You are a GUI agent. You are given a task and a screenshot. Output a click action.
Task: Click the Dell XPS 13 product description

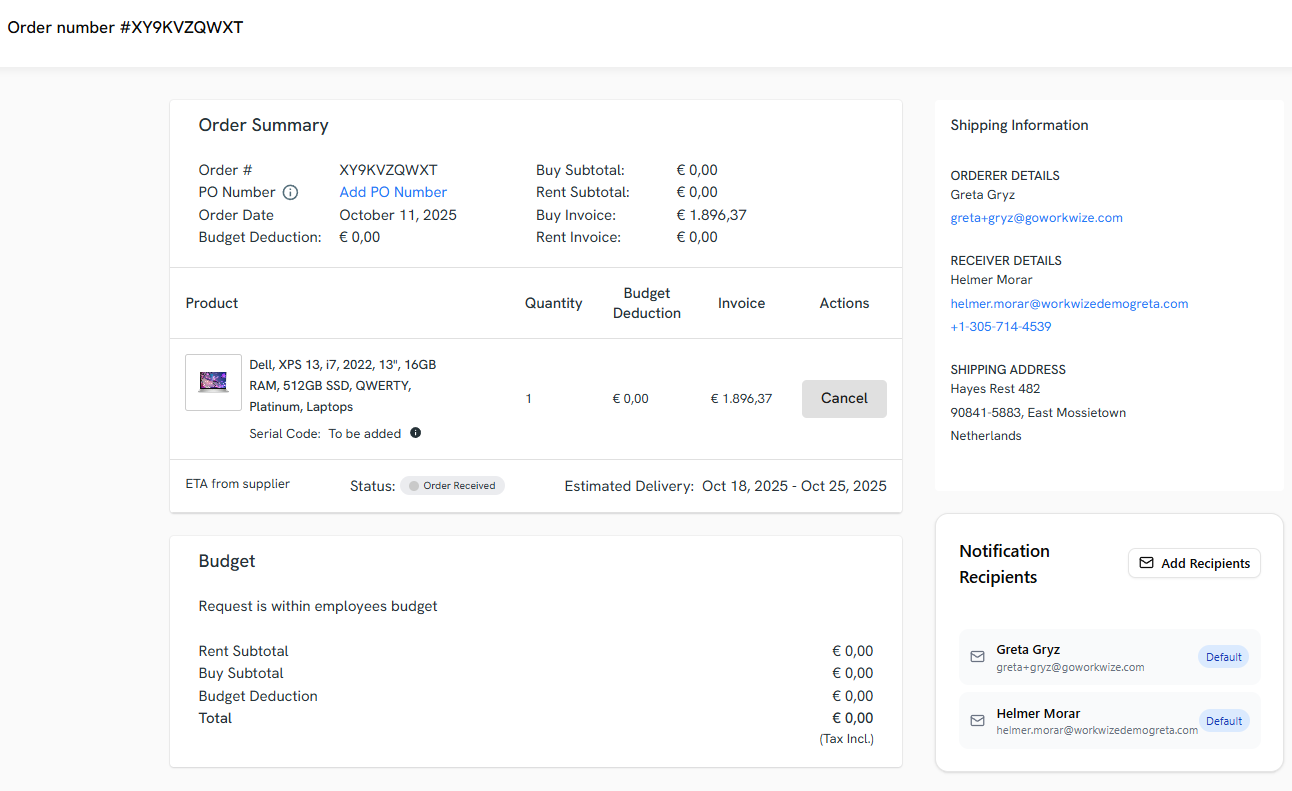tap(342, 386)
